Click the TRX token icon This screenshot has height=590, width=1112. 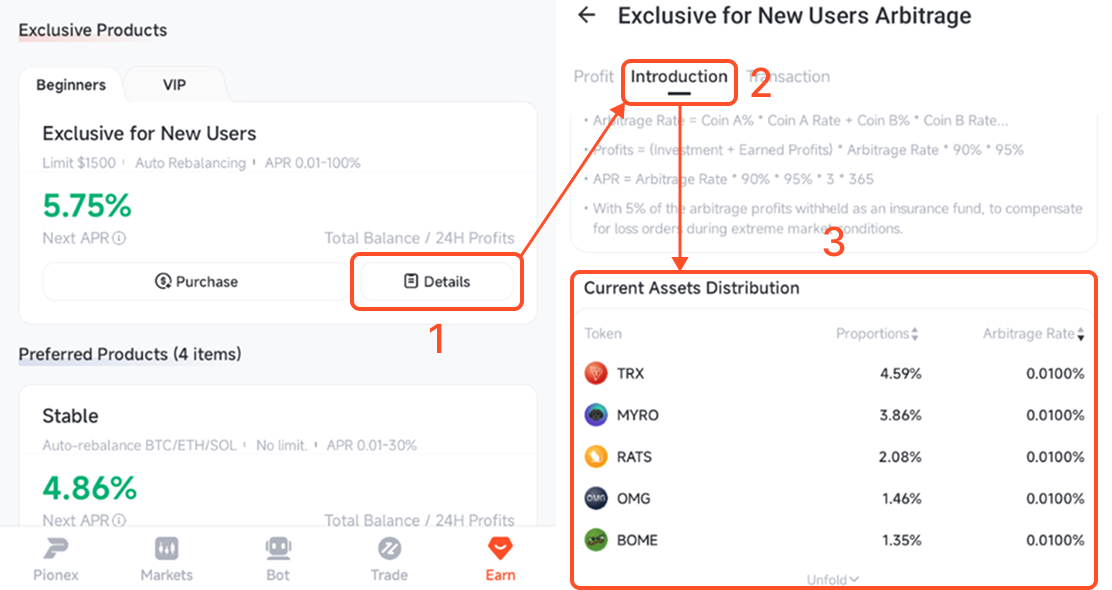(x=596, y=373)
